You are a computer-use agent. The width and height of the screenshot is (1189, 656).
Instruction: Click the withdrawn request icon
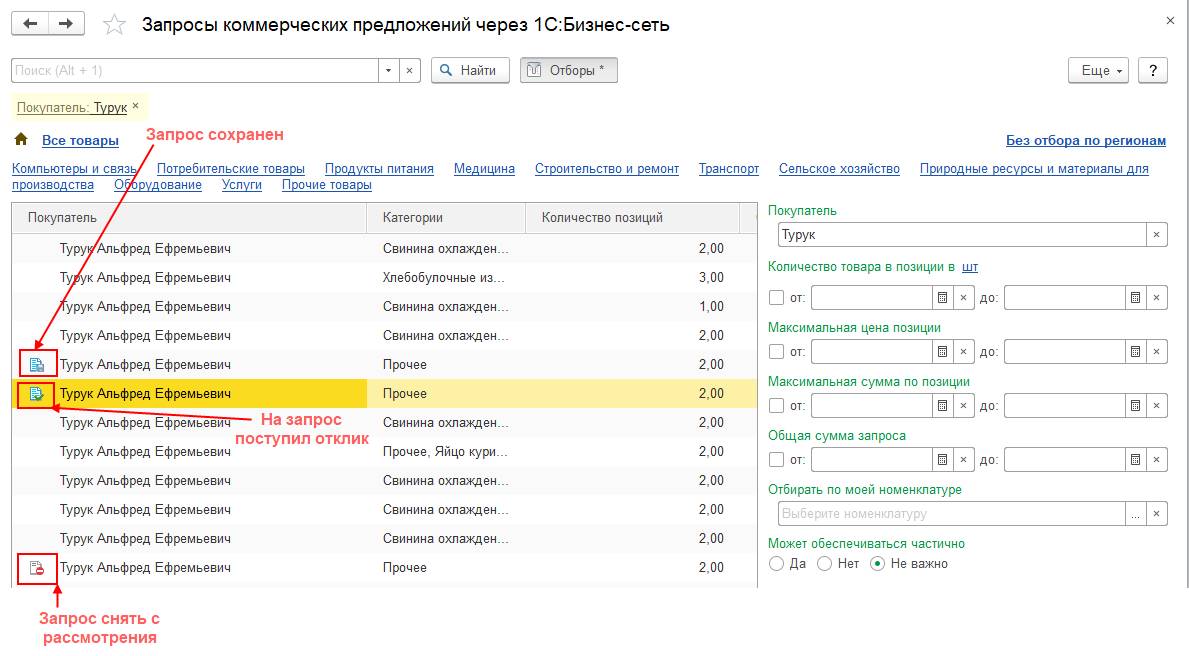pyautogui.click(x=37, y=568)
